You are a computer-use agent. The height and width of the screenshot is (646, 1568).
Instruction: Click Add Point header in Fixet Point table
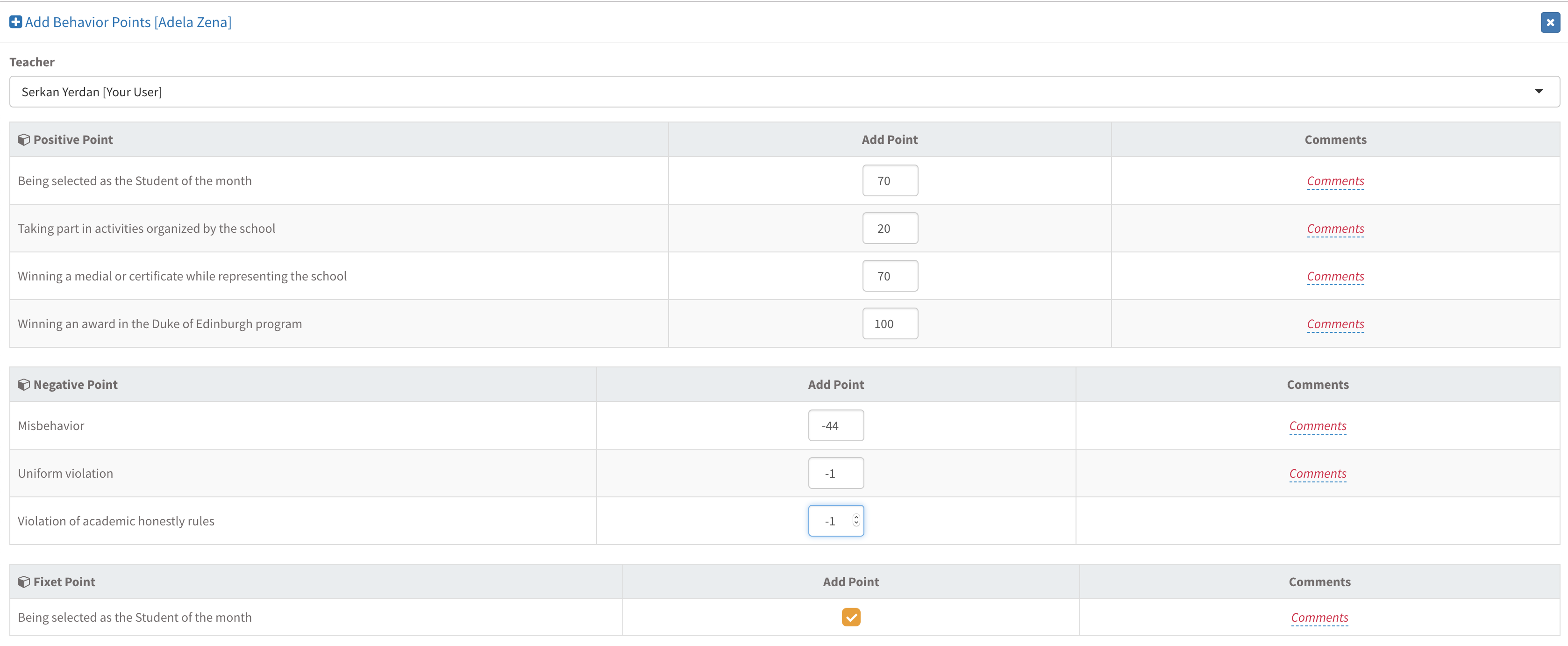[x=851, y=582]
